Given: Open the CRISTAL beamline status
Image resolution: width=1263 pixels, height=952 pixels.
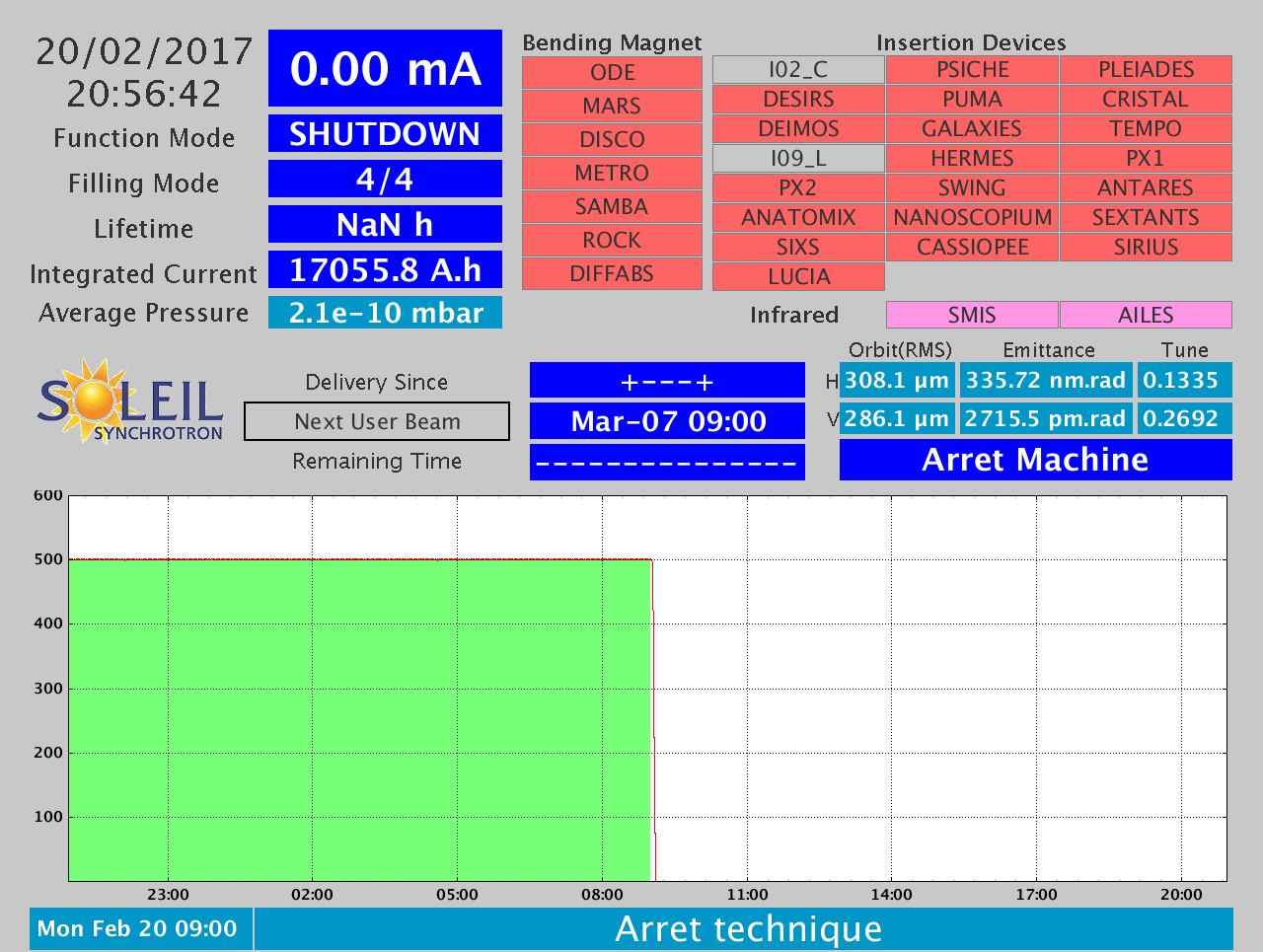Looking at the screenshot, I should 1146,100.
